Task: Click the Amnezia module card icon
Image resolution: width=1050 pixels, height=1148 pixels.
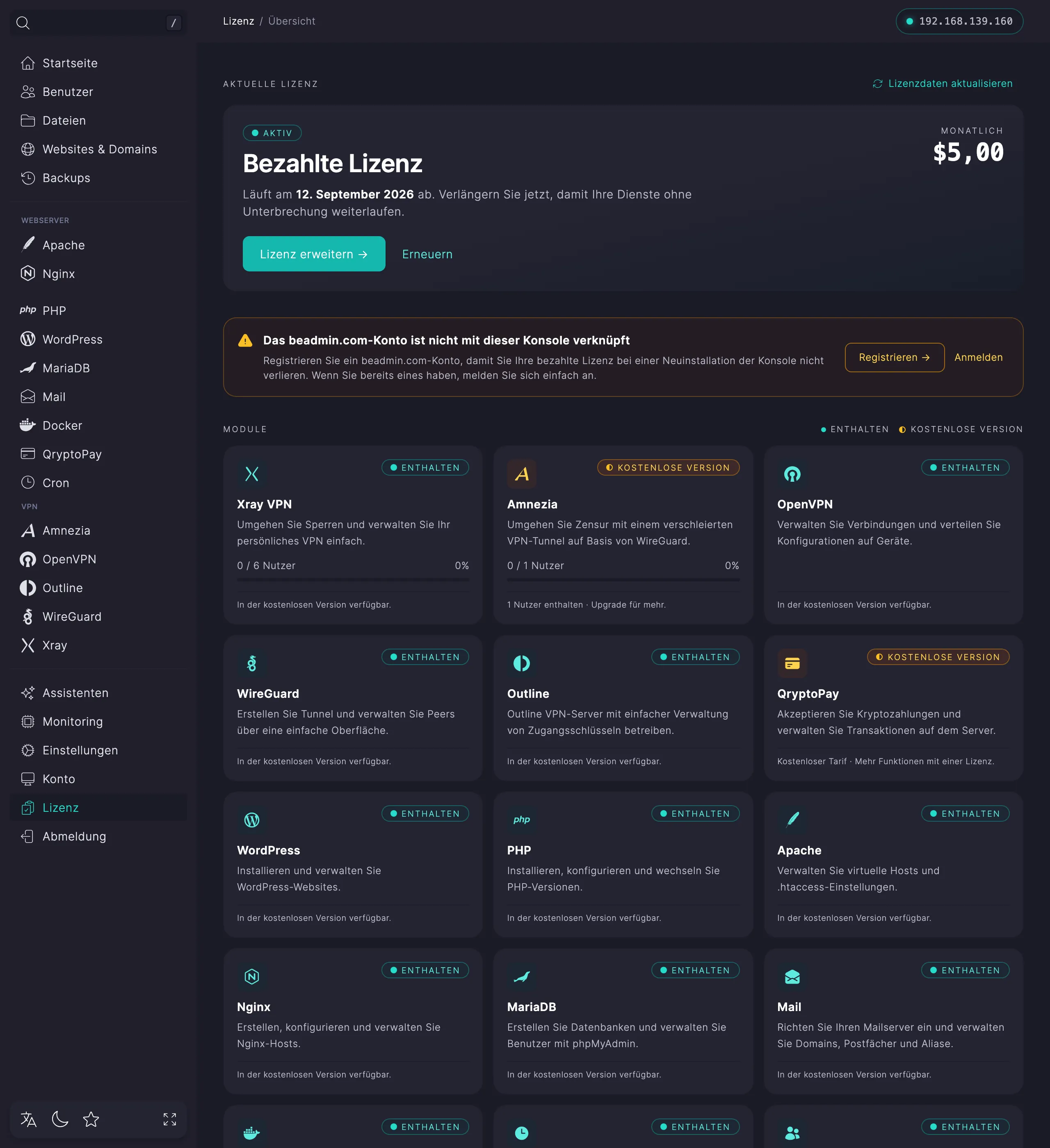Action: click(x=522, y=474)
